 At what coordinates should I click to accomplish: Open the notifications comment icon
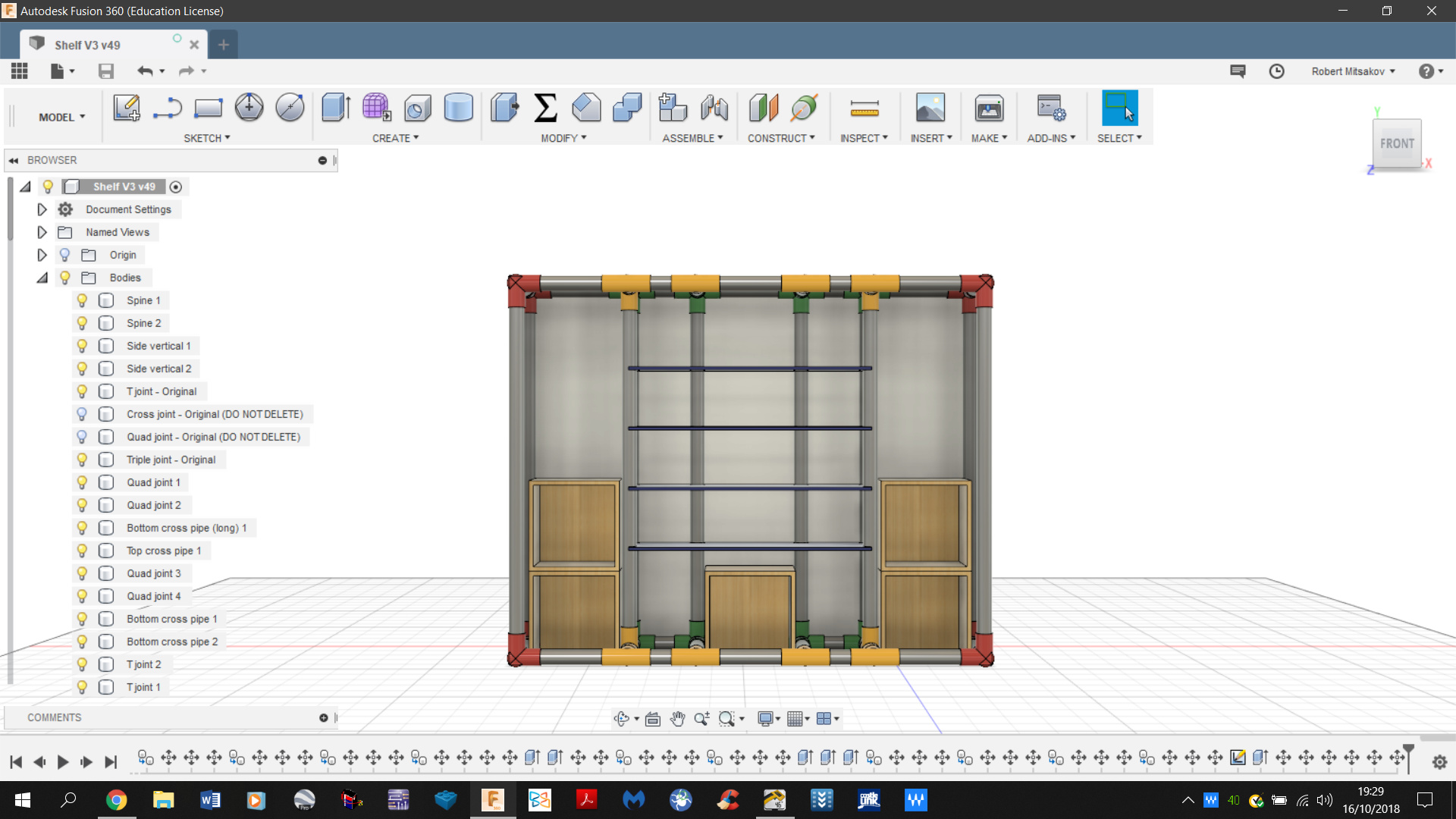1238,71
